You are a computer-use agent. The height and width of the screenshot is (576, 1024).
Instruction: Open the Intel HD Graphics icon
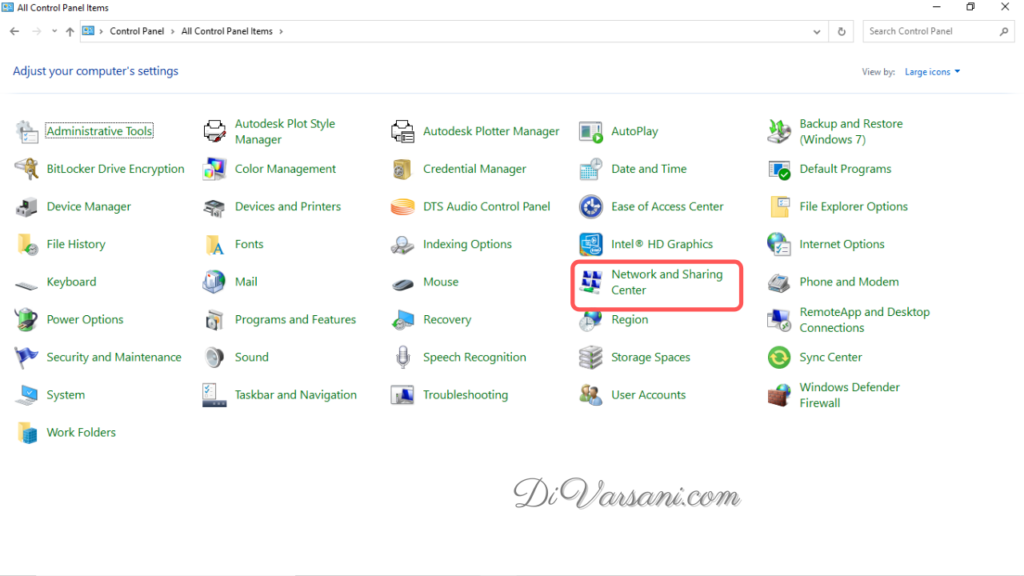pos(591,244)
